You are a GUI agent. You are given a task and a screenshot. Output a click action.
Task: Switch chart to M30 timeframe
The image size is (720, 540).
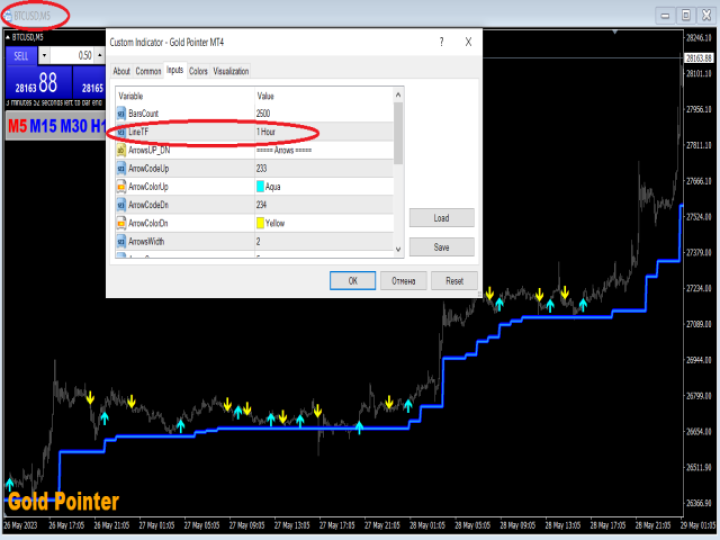tap(74, 126)
